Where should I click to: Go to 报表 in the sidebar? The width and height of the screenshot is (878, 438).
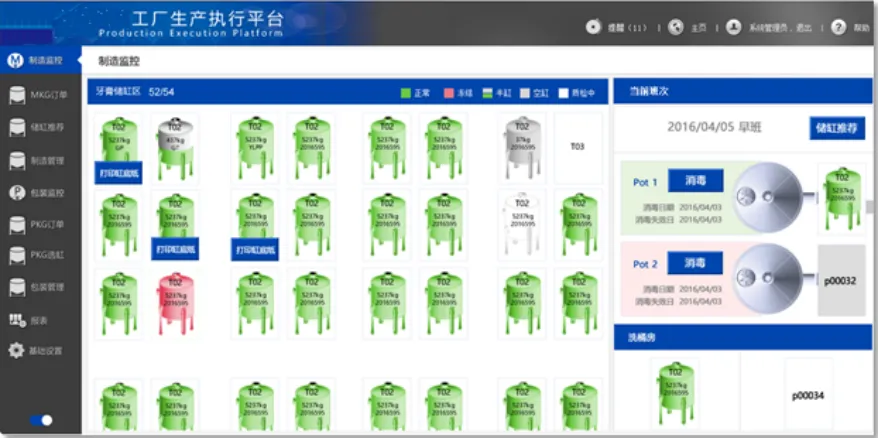[40, 320]
